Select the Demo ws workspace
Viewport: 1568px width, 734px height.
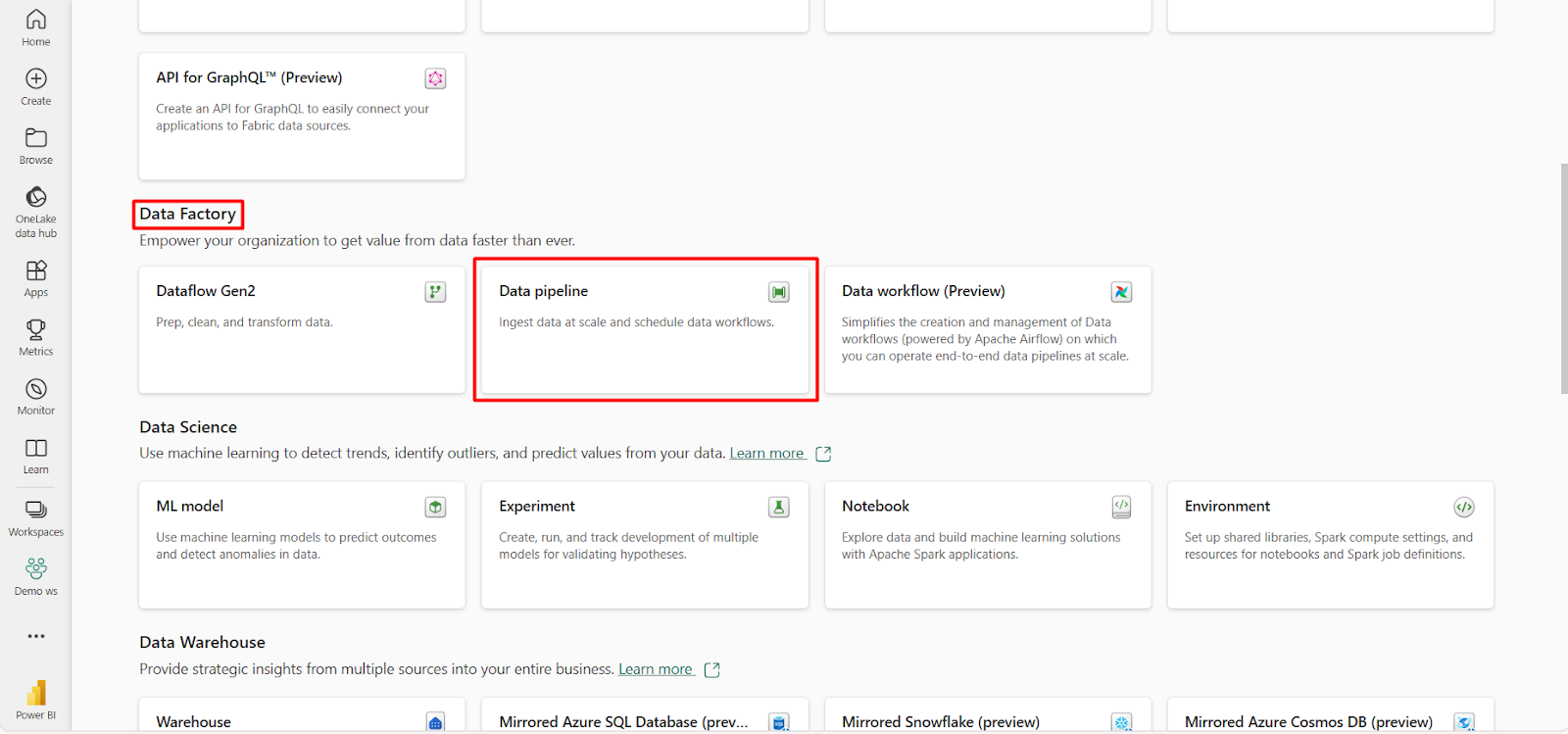(x=35, y=576)
